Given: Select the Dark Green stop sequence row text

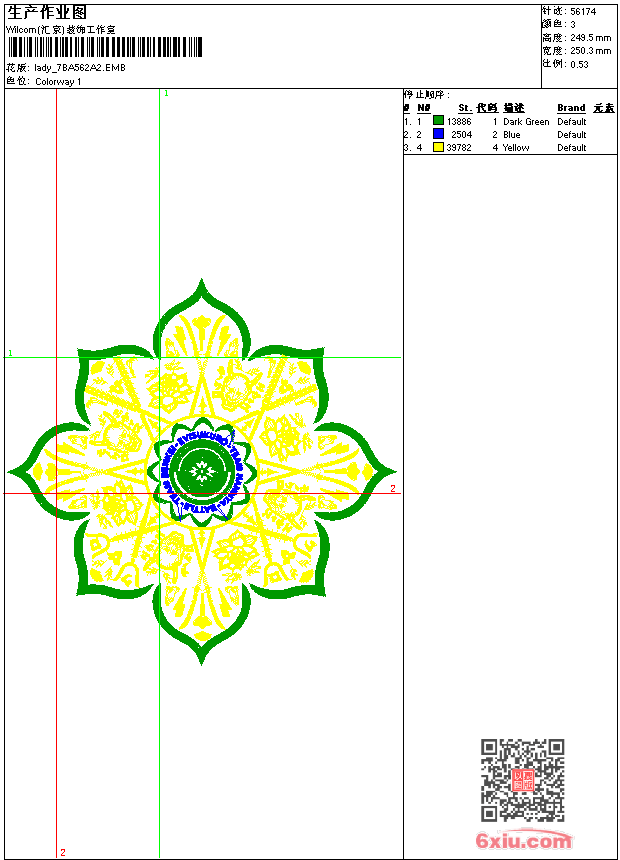Looking at the screenshot, I should pos(526,121).
